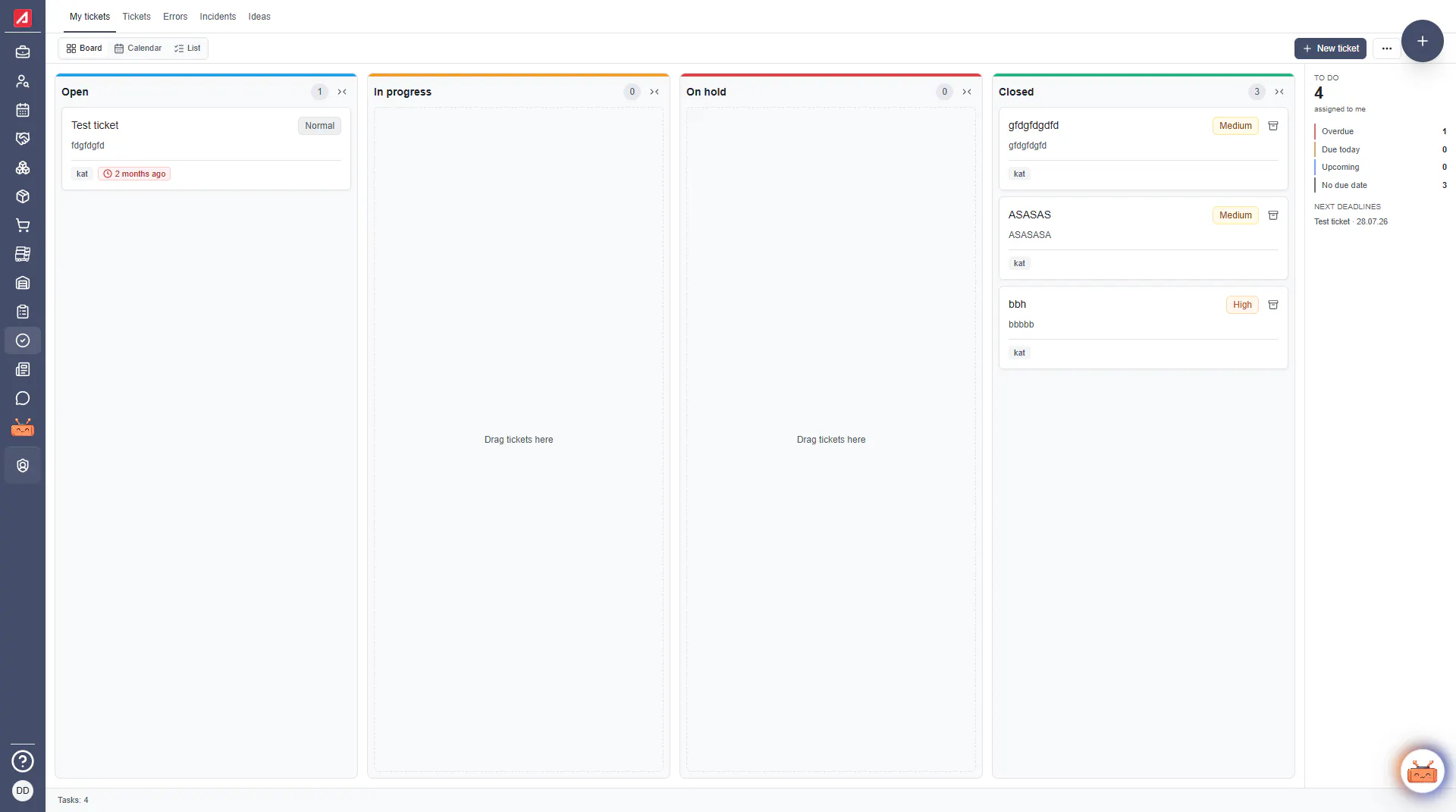Viewport: 1456px width, 812px height.
Task: Switch to the Ideas tab
Action: [x=259, y=17]
